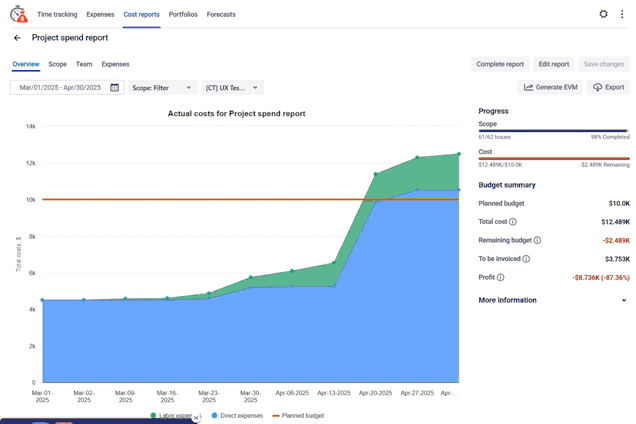
Task: Click the Complete report button
Action: (500, 64)
